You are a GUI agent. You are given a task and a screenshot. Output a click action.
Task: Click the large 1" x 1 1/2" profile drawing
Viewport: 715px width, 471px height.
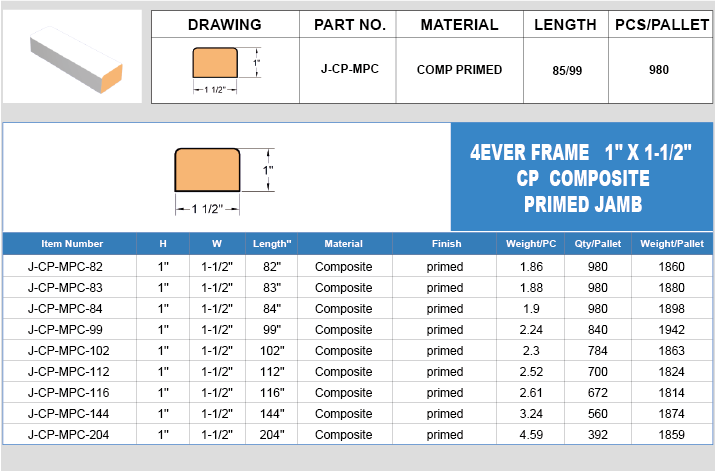(x=225, y=181)
